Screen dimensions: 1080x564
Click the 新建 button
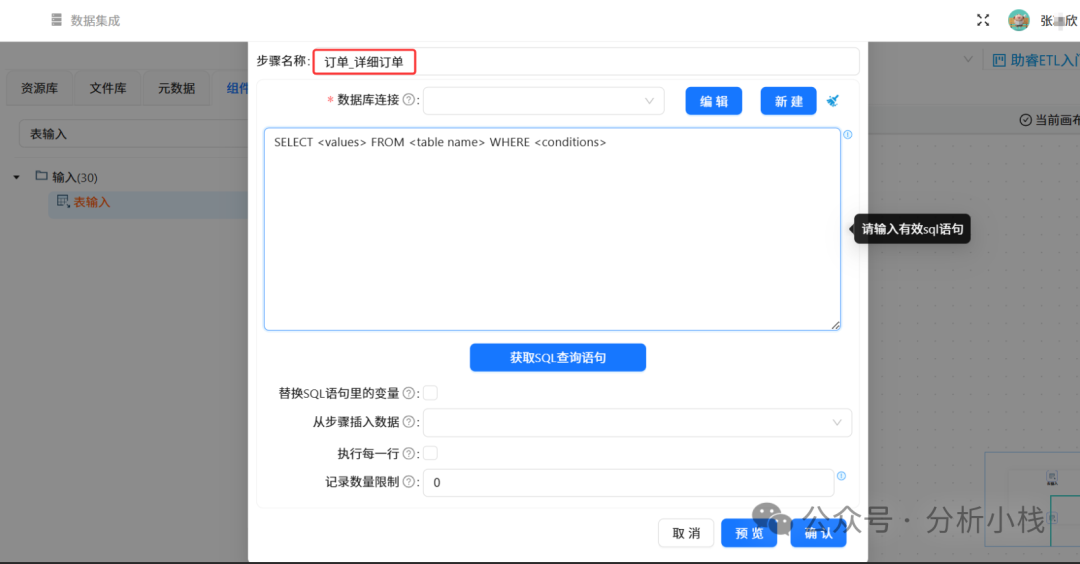(789, 101)
